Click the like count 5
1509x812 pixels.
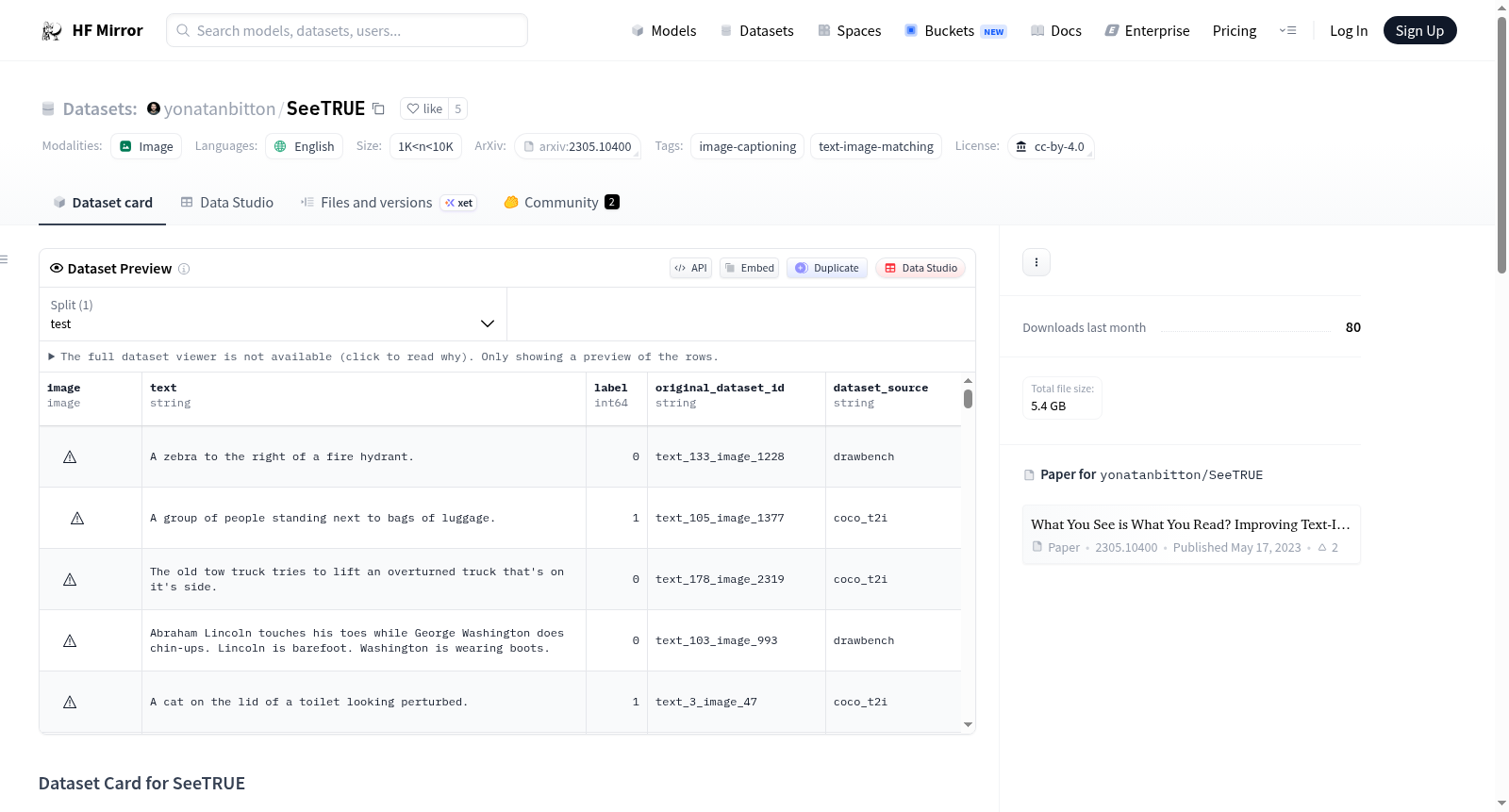458,108
